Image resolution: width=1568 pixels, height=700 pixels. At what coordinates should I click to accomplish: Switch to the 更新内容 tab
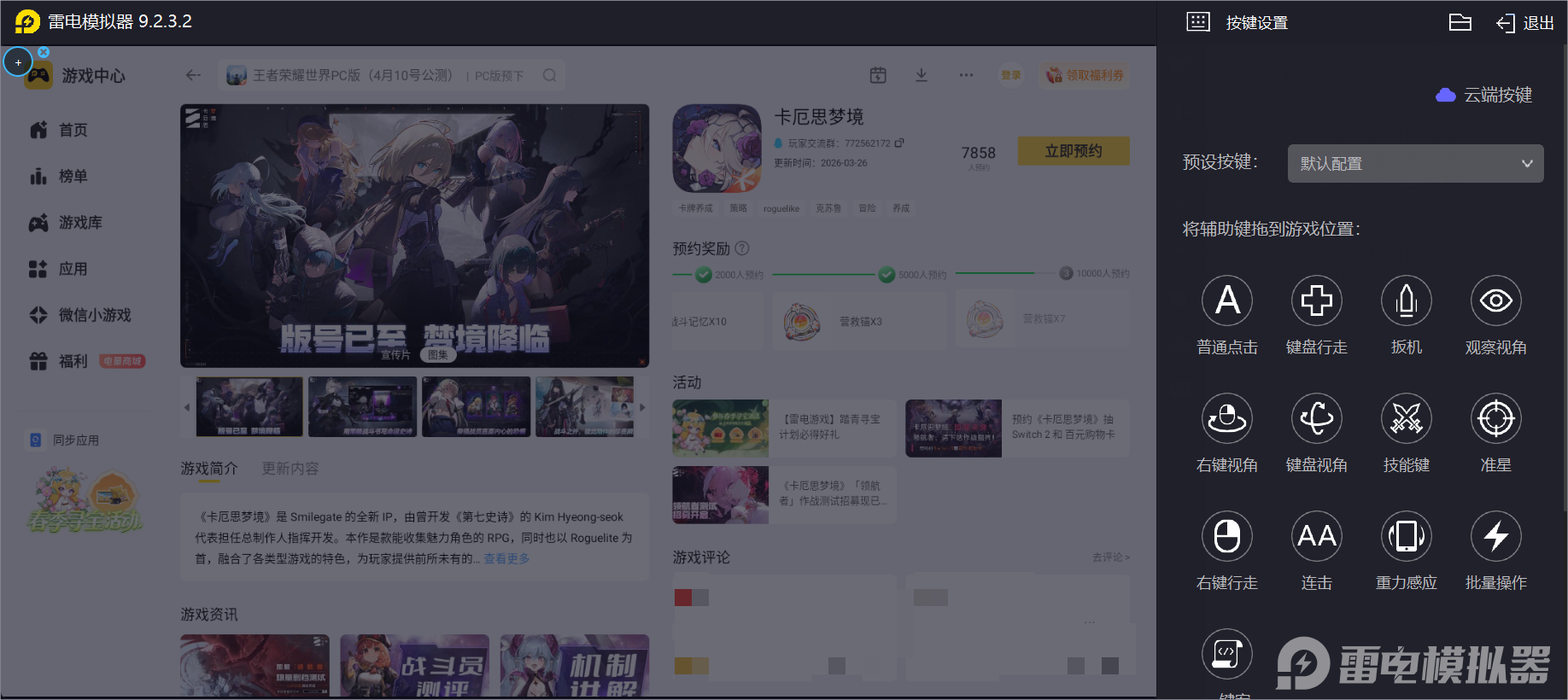pyautogui.click(x=290, y=469)
